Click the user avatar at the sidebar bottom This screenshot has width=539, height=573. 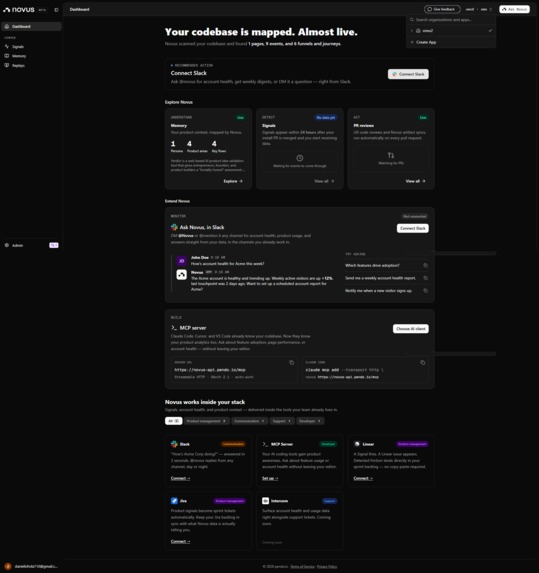coord(8,566)
